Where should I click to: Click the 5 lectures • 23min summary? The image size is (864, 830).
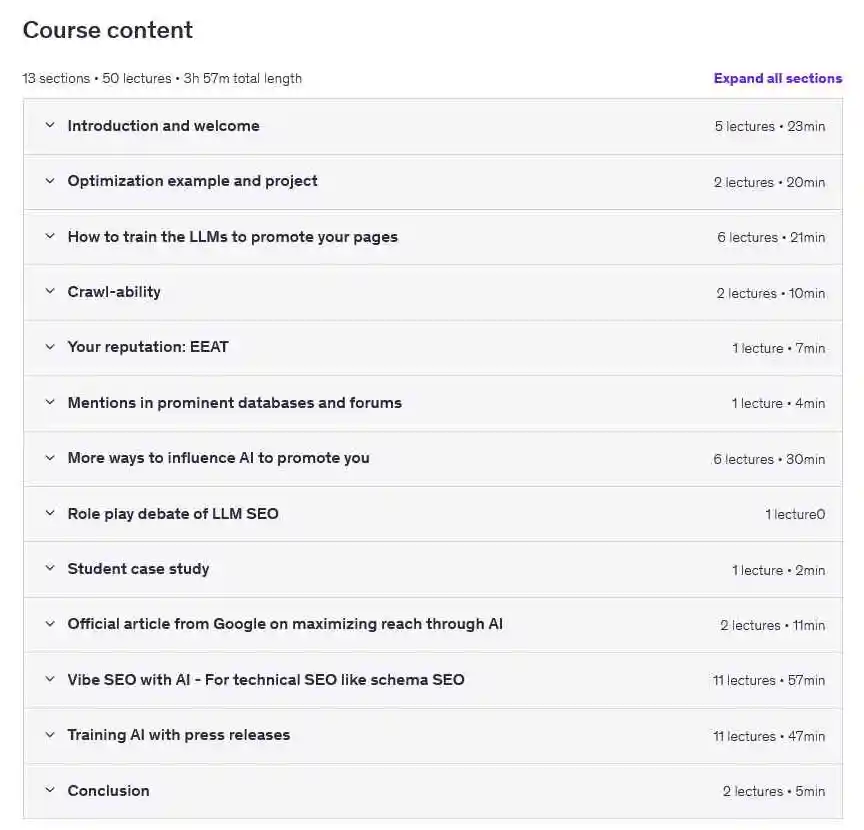[770, 126]
